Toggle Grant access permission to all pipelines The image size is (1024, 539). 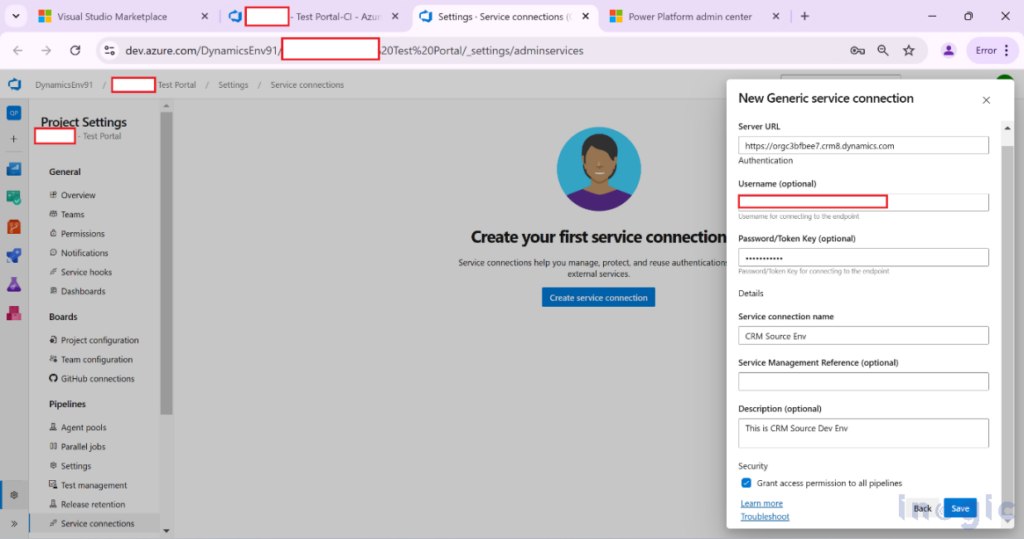point(746,483)
